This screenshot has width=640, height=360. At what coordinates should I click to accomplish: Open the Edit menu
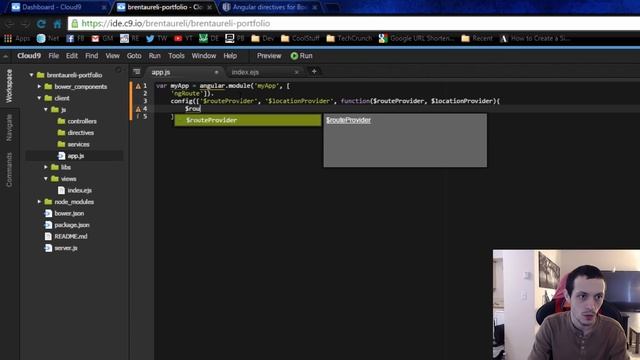(72, 56)
